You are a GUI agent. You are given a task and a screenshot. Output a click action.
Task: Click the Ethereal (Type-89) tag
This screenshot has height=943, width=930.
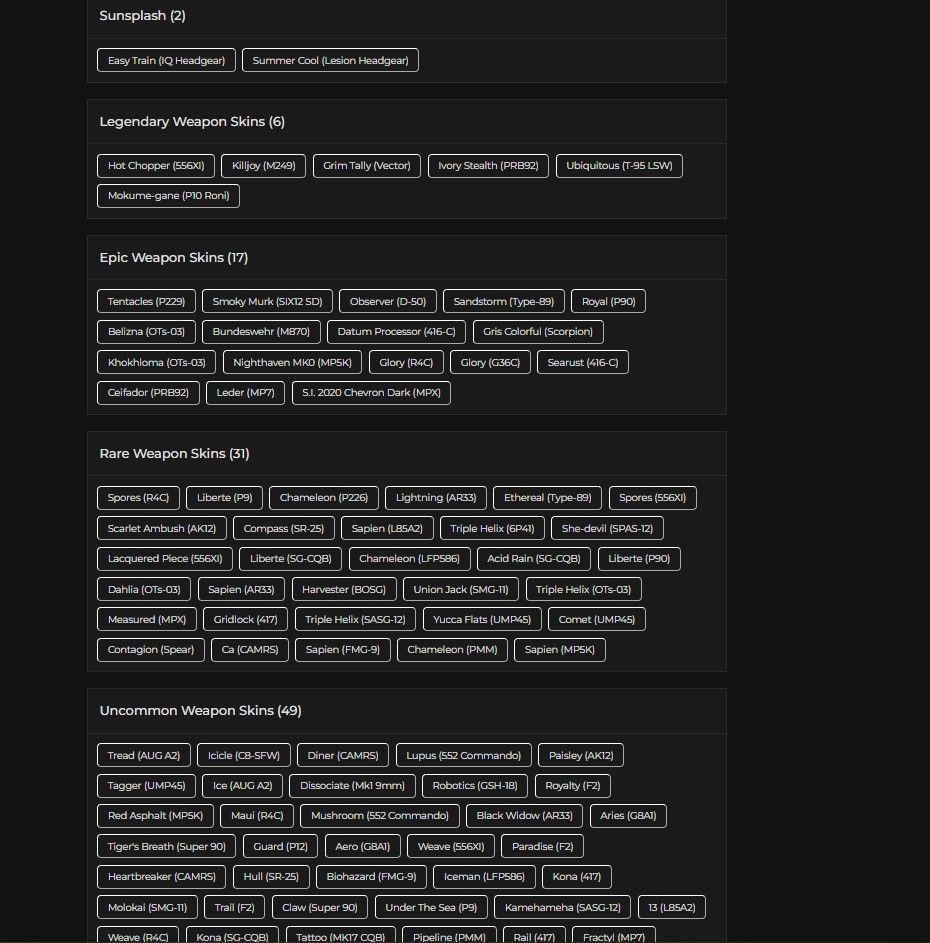point(547,498)
